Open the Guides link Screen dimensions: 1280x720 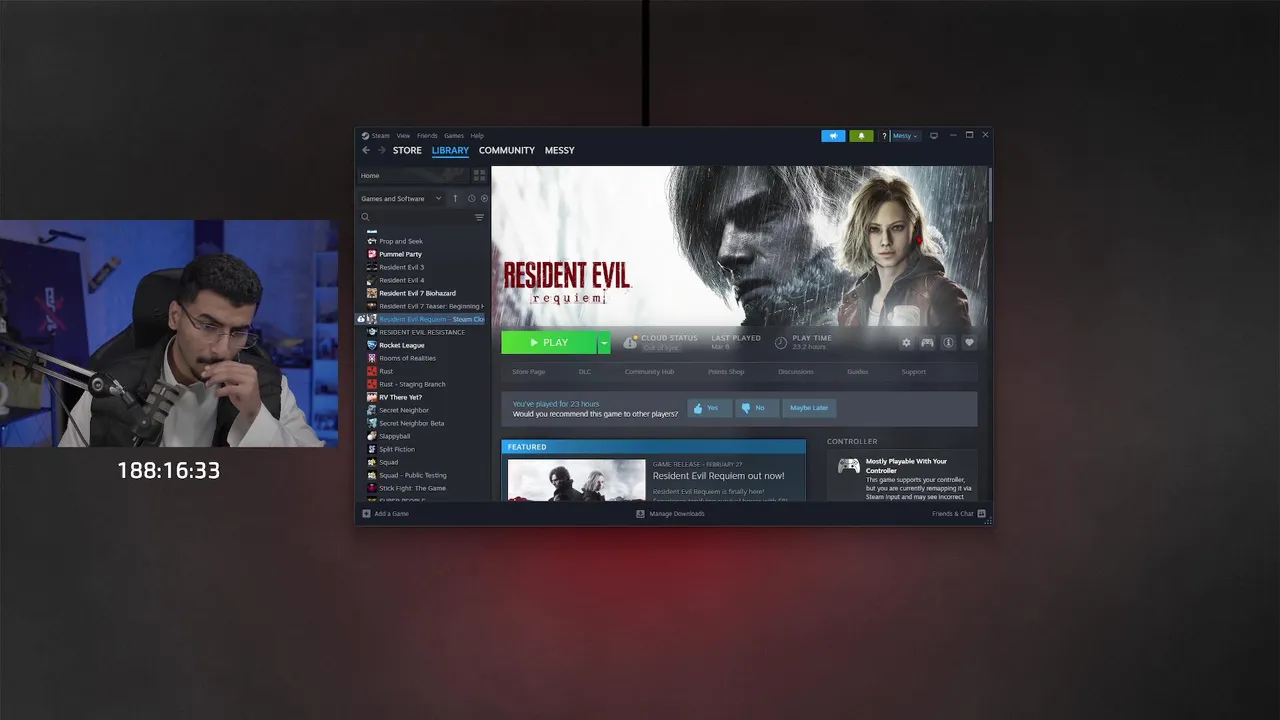click(x=858, y=372)
